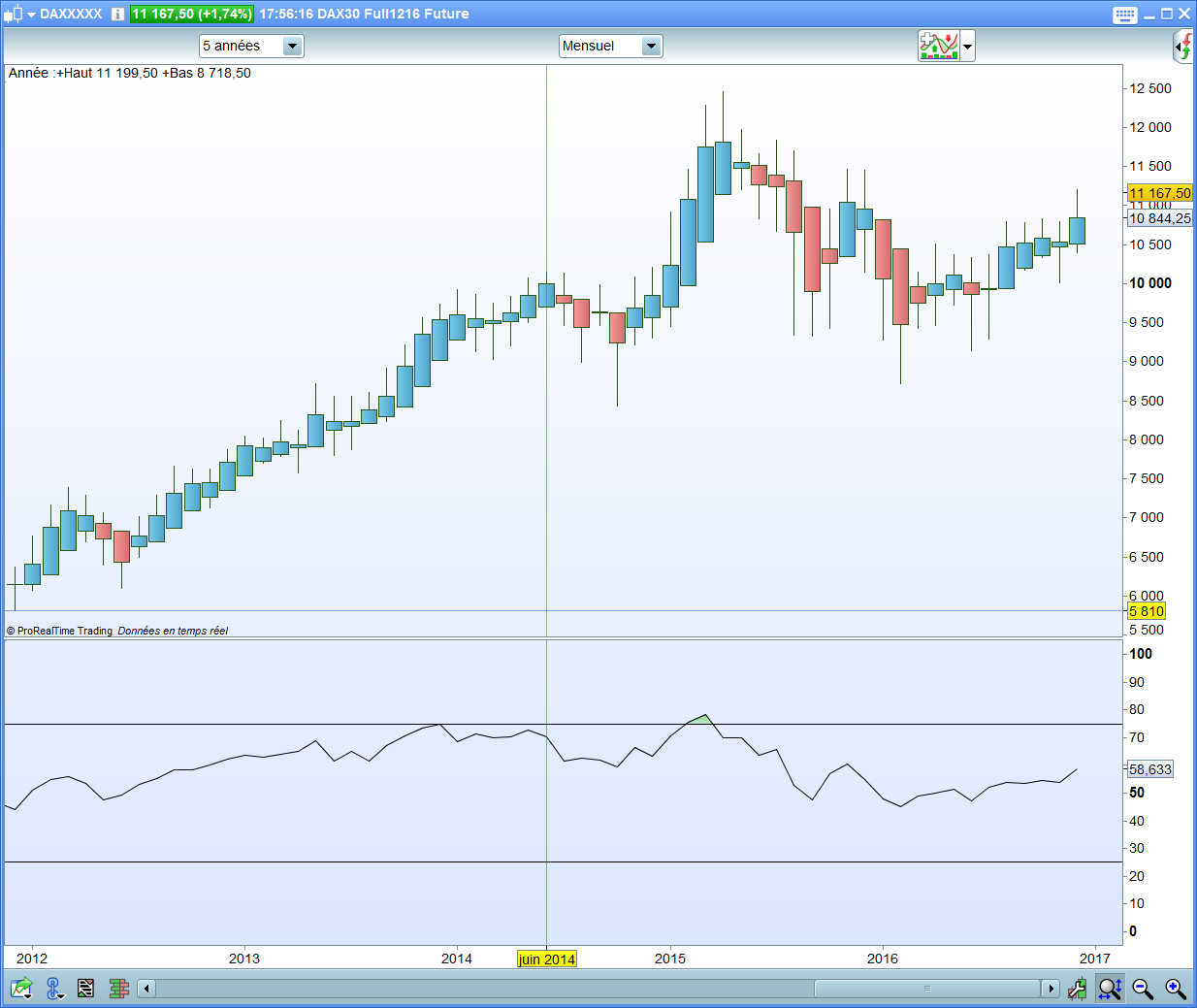This screenshot has width=1197, height=1008.
Task: Open instrument info icon next to DAXXXXX
Action: pyautogui.click(x=117, y=15)
